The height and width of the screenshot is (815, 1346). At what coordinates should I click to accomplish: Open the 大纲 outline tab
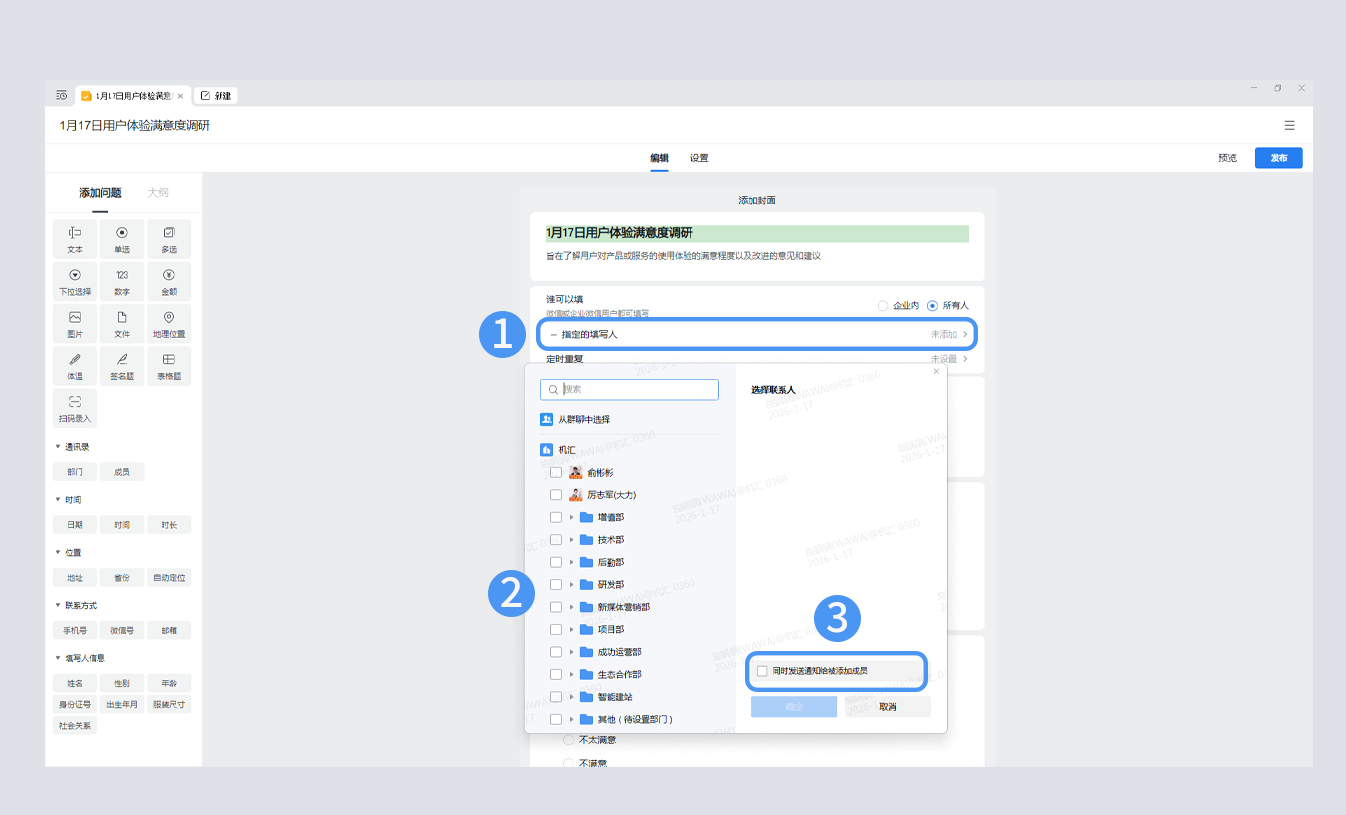point(158,193)
